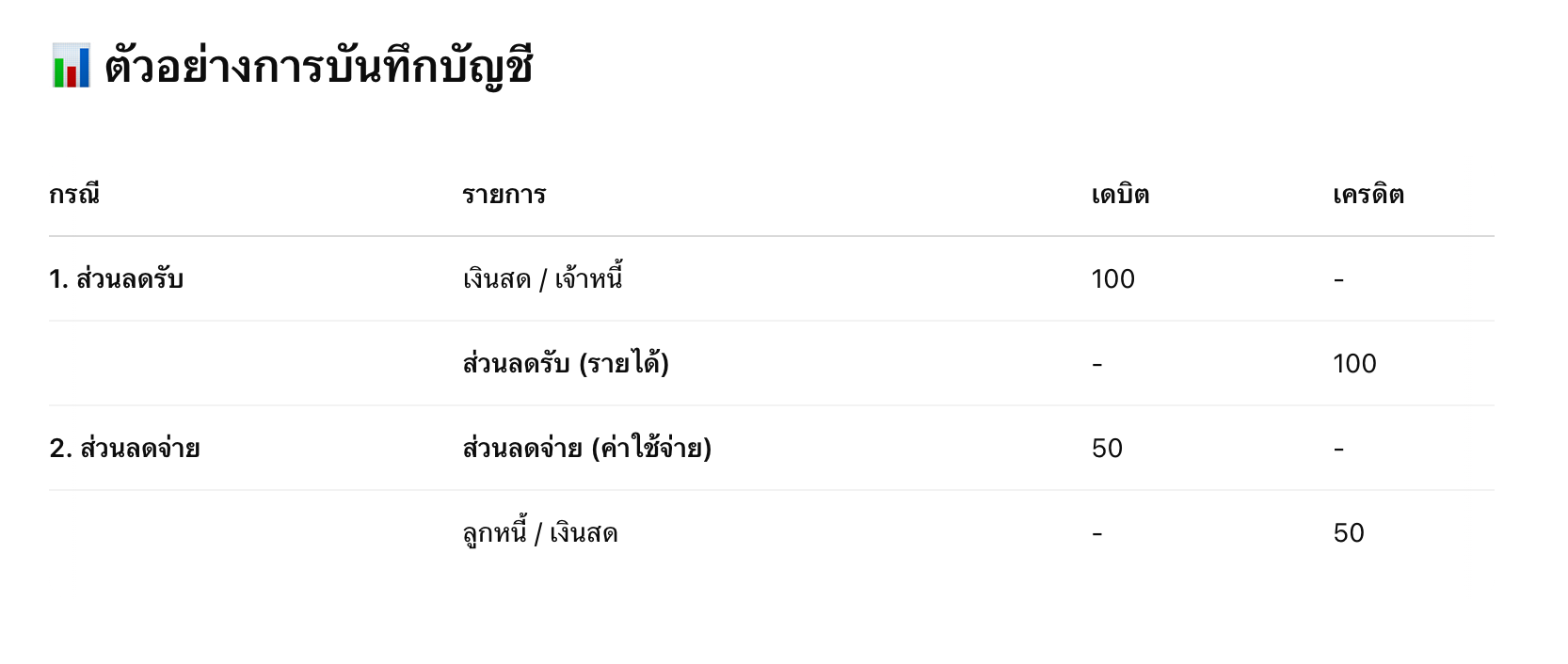Click the entry ส่วนลดรับ (รายได้)
The image size is (1568, 664).
[x=566, y=362]
